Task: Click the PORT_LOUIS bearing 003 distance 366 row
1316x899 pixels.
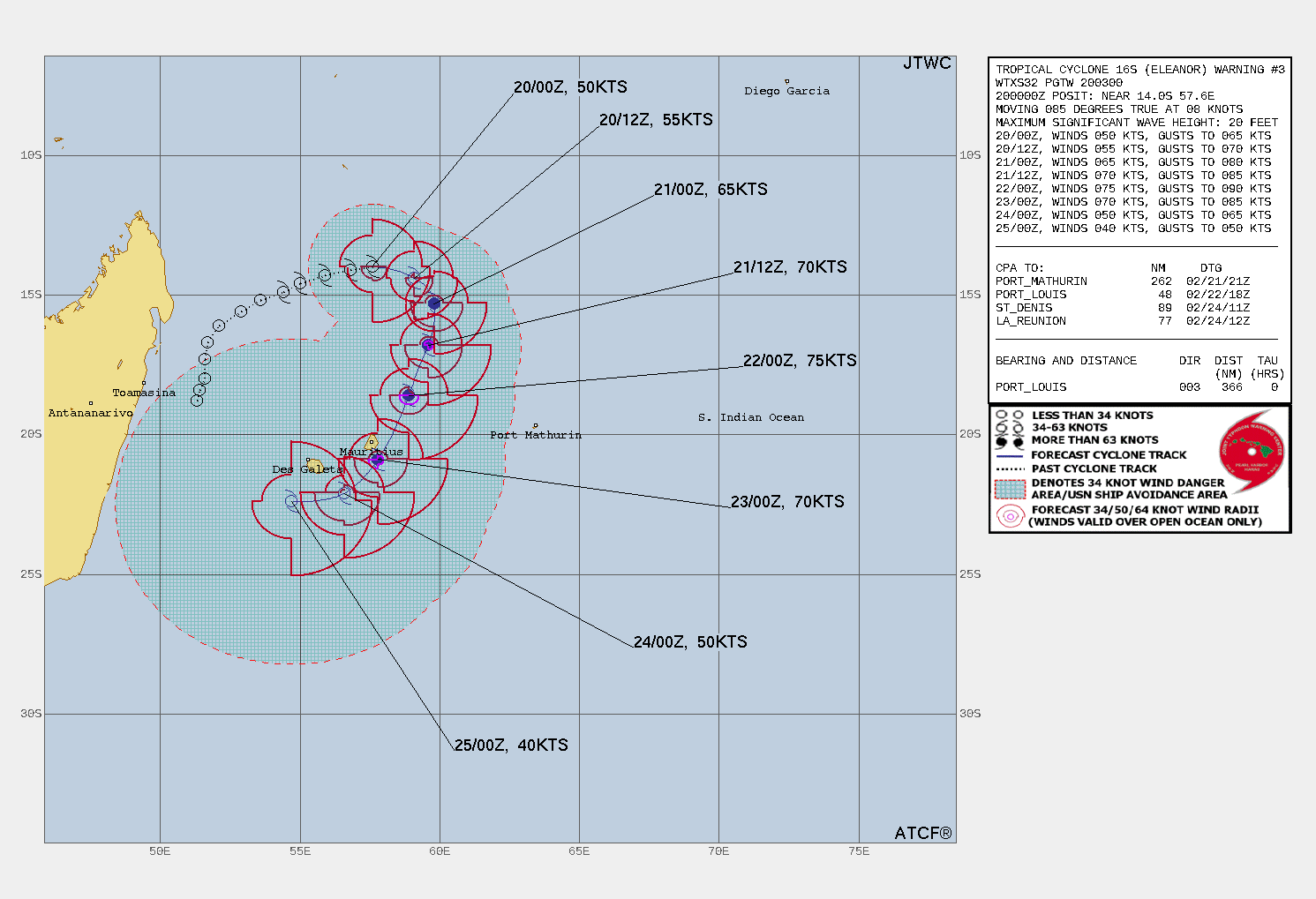Action: 1137,387
